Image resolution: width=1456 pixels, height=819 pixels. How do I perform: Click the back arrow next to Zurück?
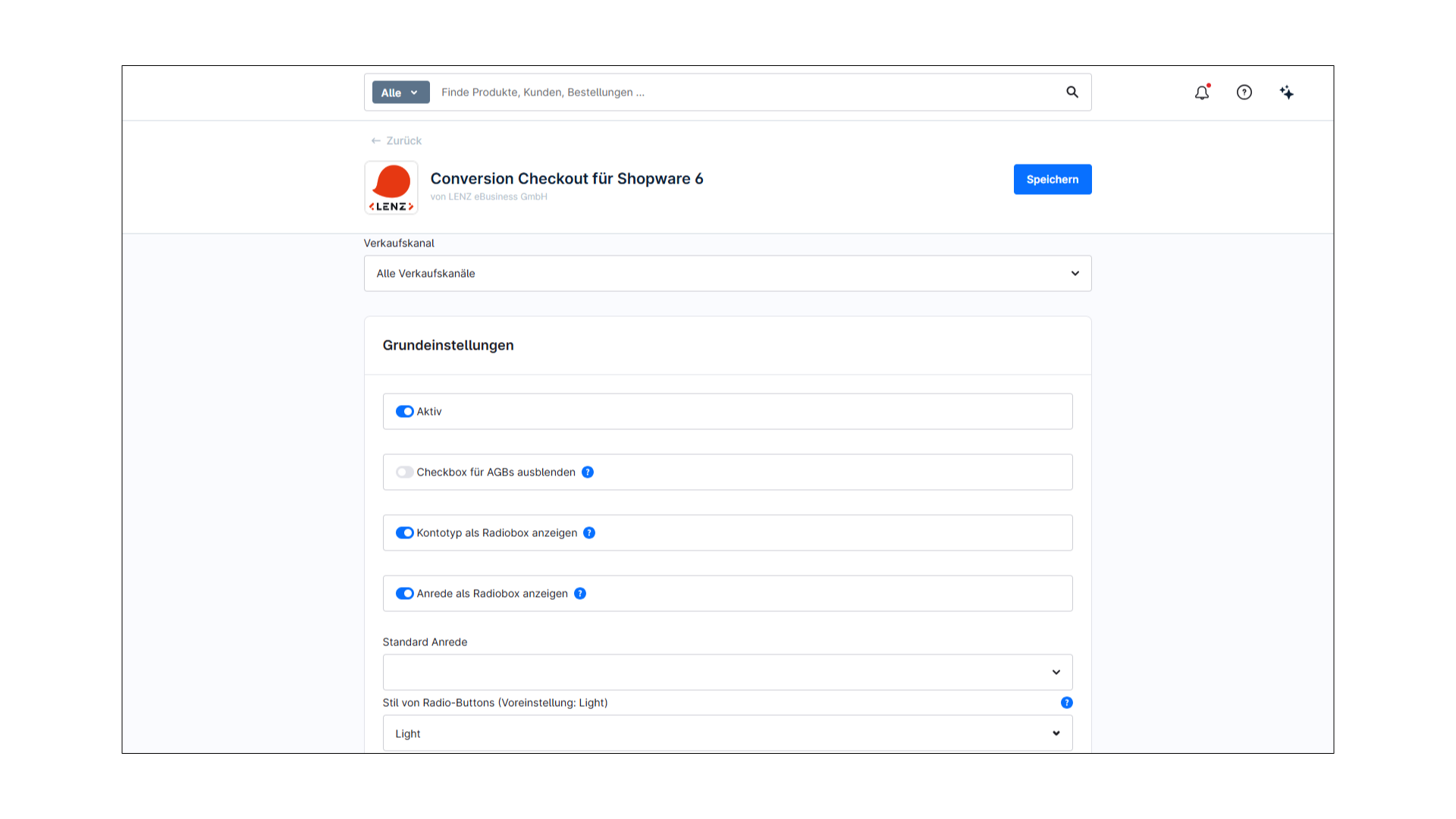(375, 140)
